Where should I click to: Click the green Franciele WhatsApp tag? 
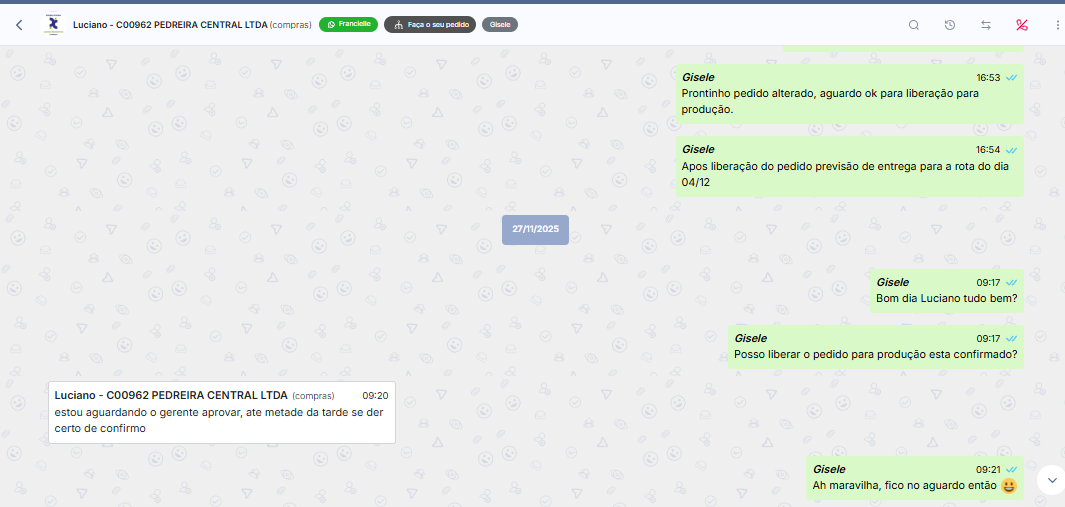[x=348, y=24]
